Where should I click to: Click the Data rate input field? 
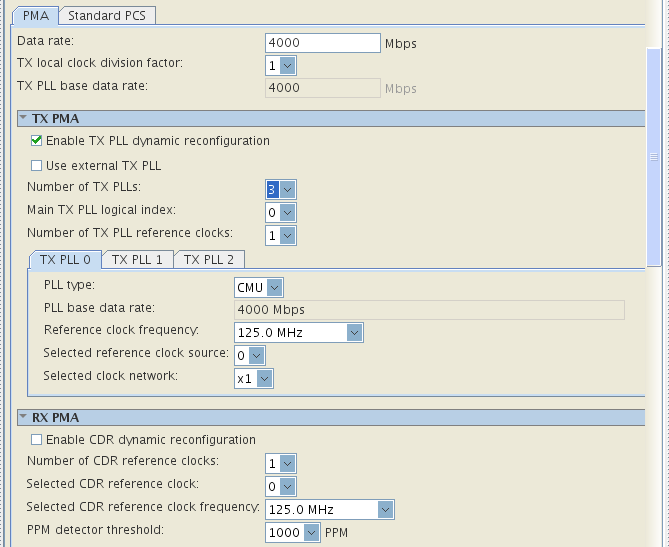tap(322, 43)
